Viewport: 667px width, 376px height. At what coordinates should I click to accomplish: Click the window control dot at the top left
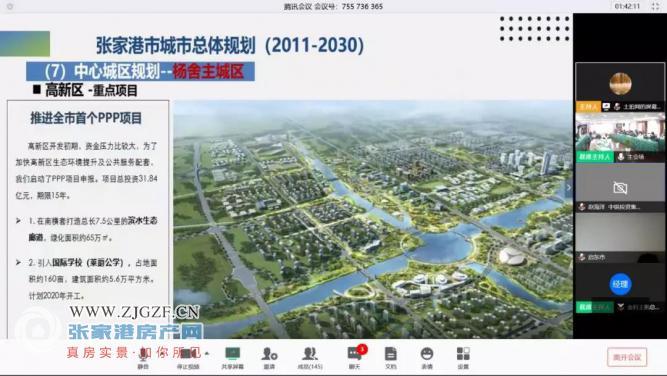pos(10,6)
